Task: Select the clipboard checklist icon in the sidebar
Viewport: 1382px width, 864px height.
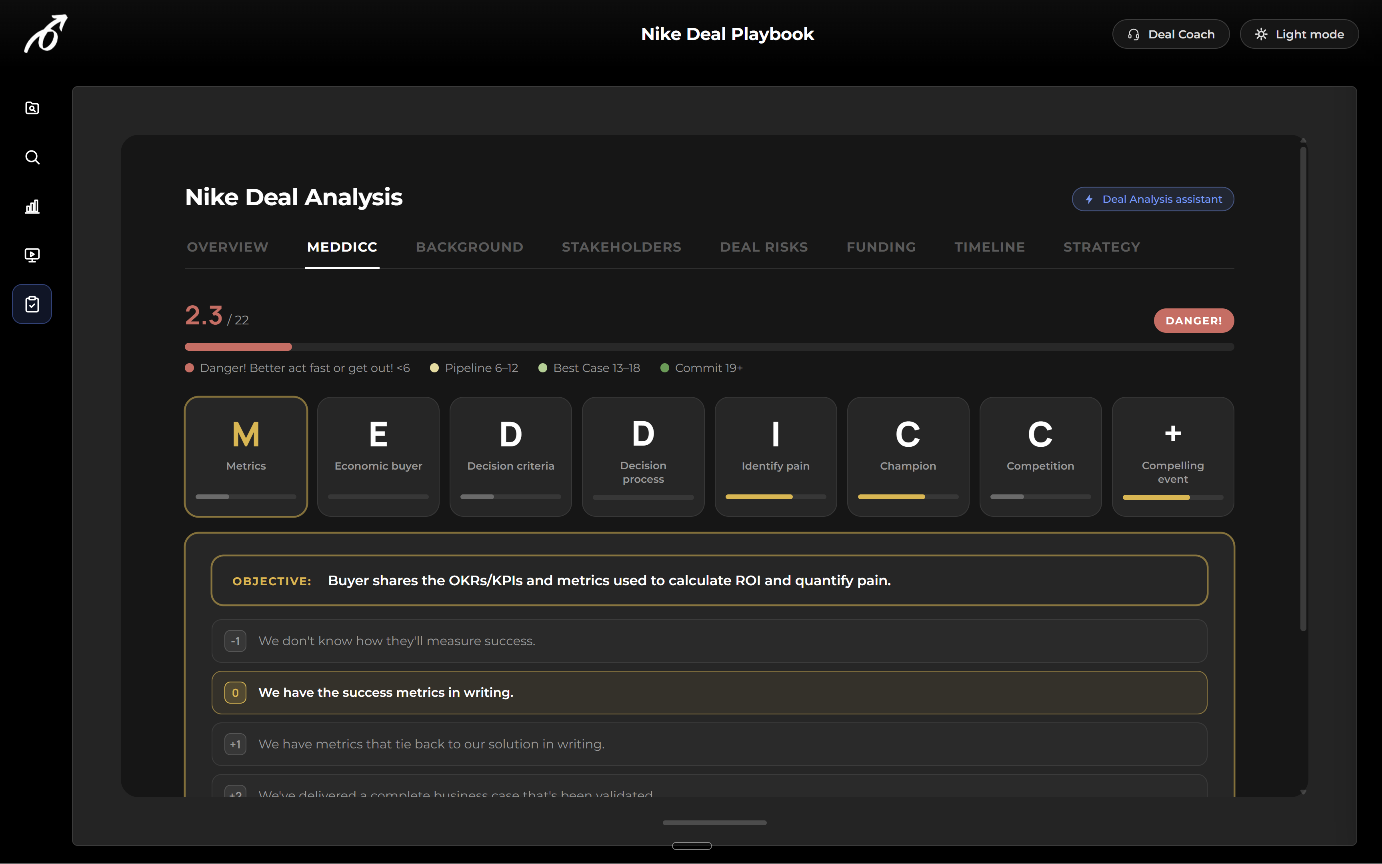Action: tap(32, 304)
